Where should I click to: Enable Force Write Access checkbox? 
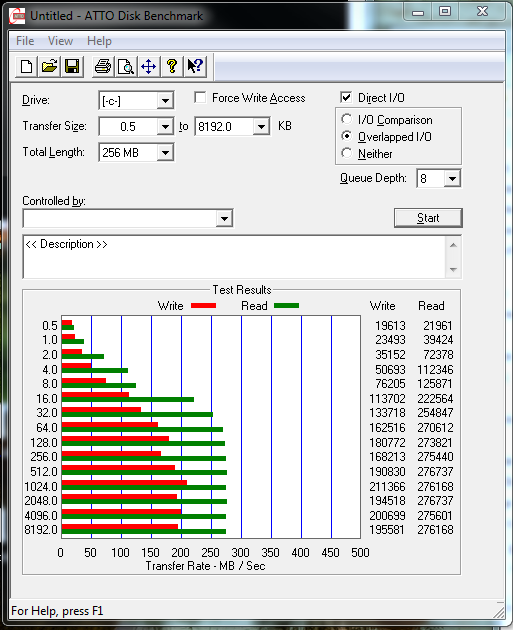click(200, 97)
